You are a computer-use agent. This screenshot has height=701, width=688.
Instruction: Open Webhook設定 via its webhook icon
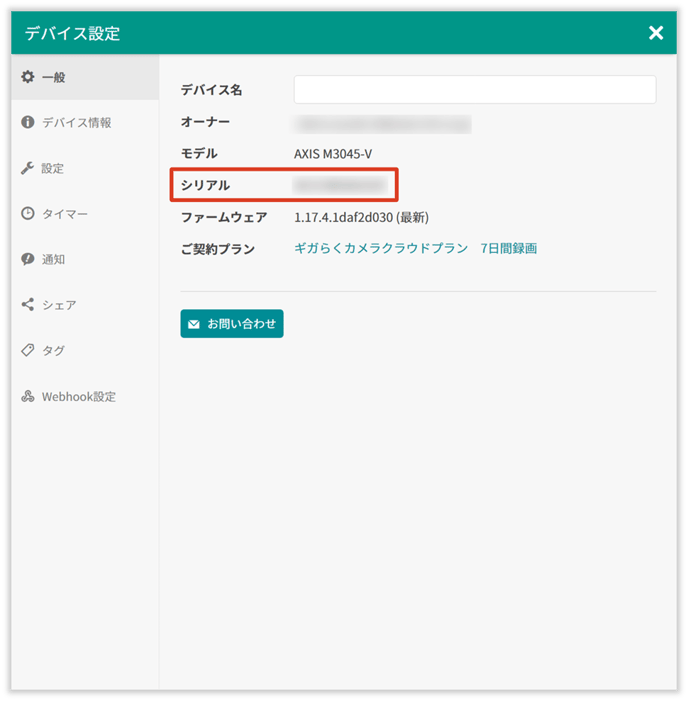pos(28,396)
